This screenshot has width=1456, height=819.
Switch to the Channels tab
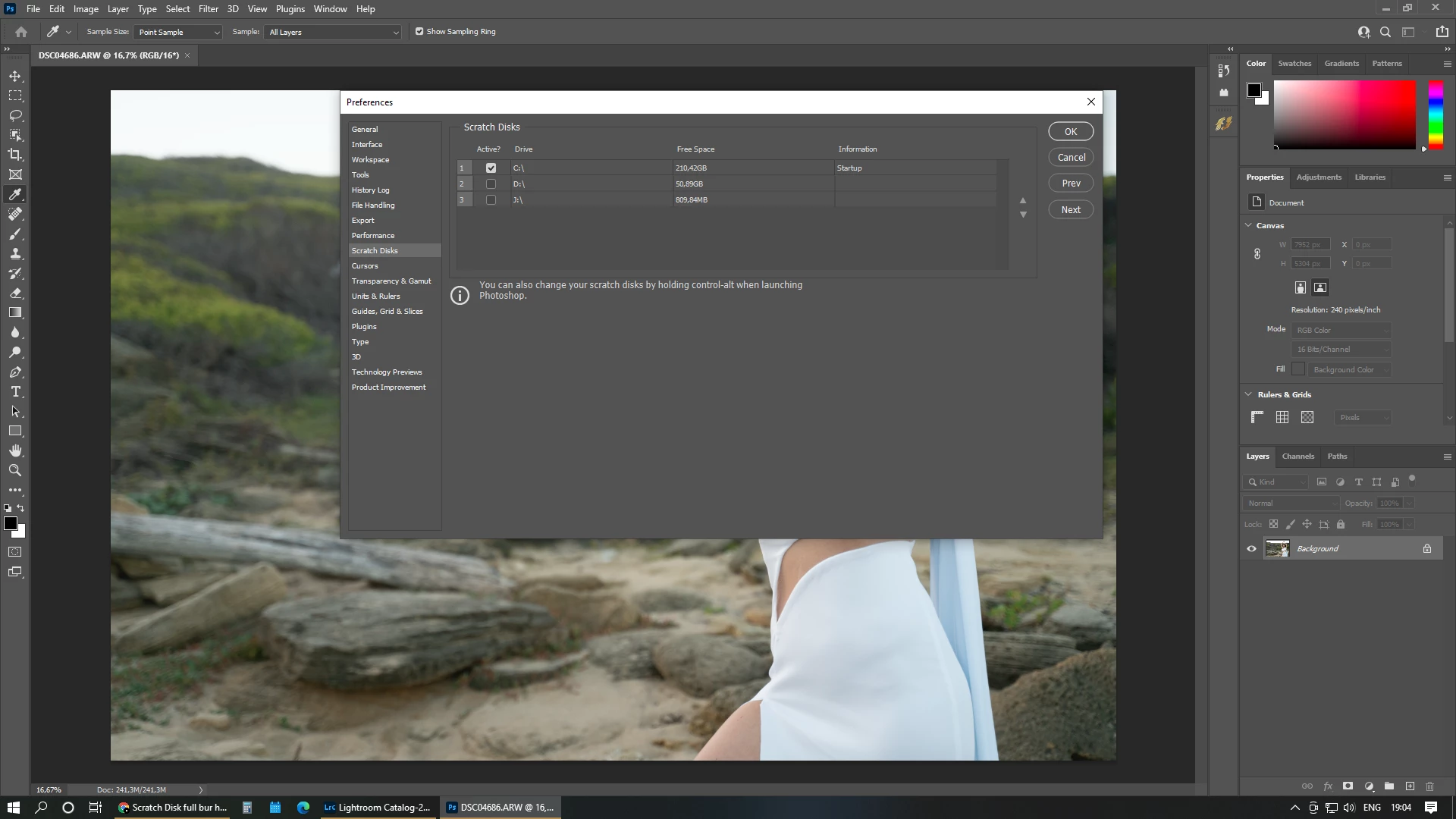click(x=1298, y=457)
